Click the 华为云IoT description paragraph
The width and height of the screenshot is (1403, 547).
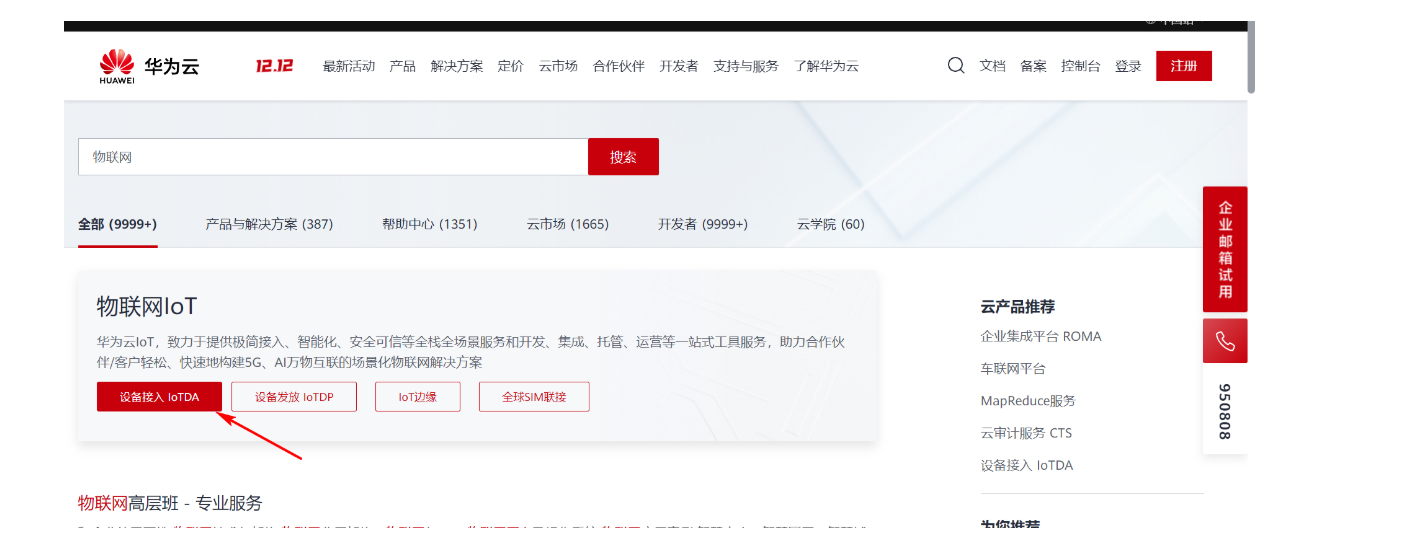[471, 352]
